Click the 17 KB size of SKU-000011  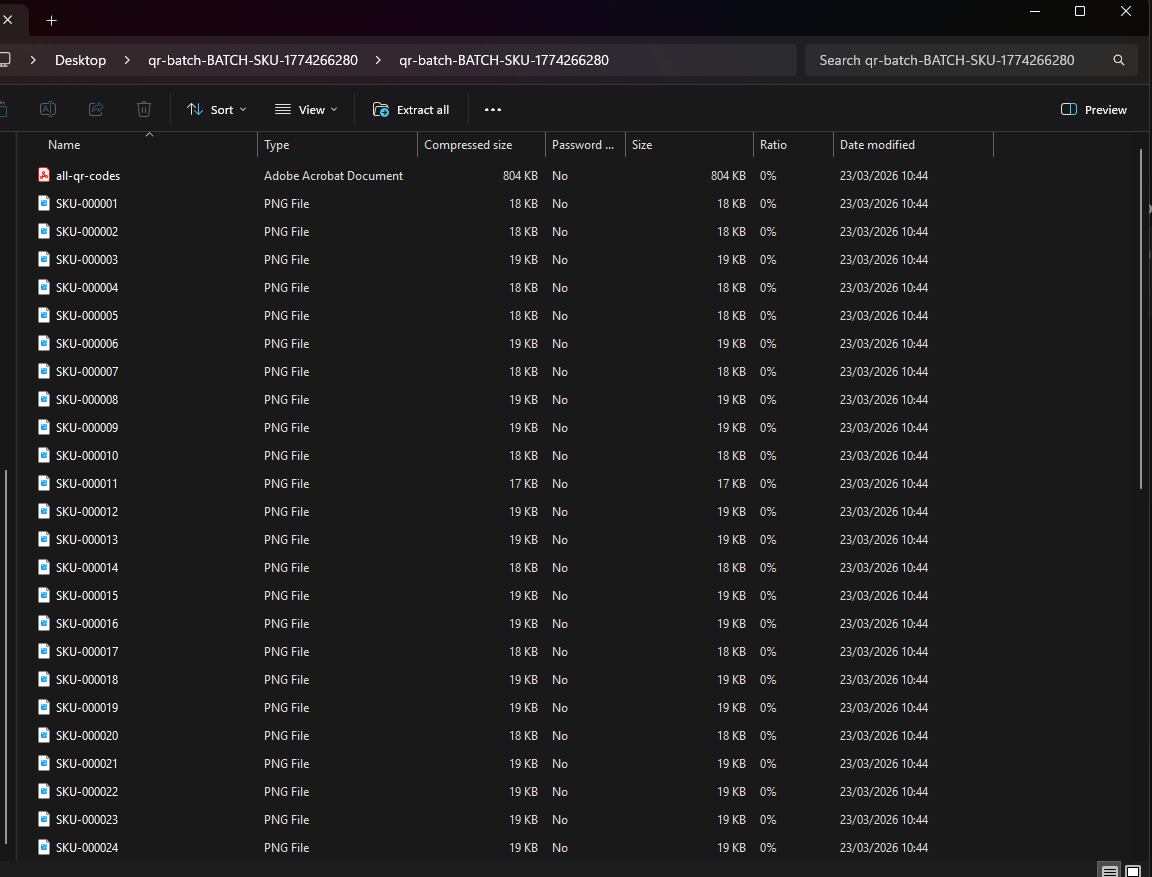click(x=731, y=483)
